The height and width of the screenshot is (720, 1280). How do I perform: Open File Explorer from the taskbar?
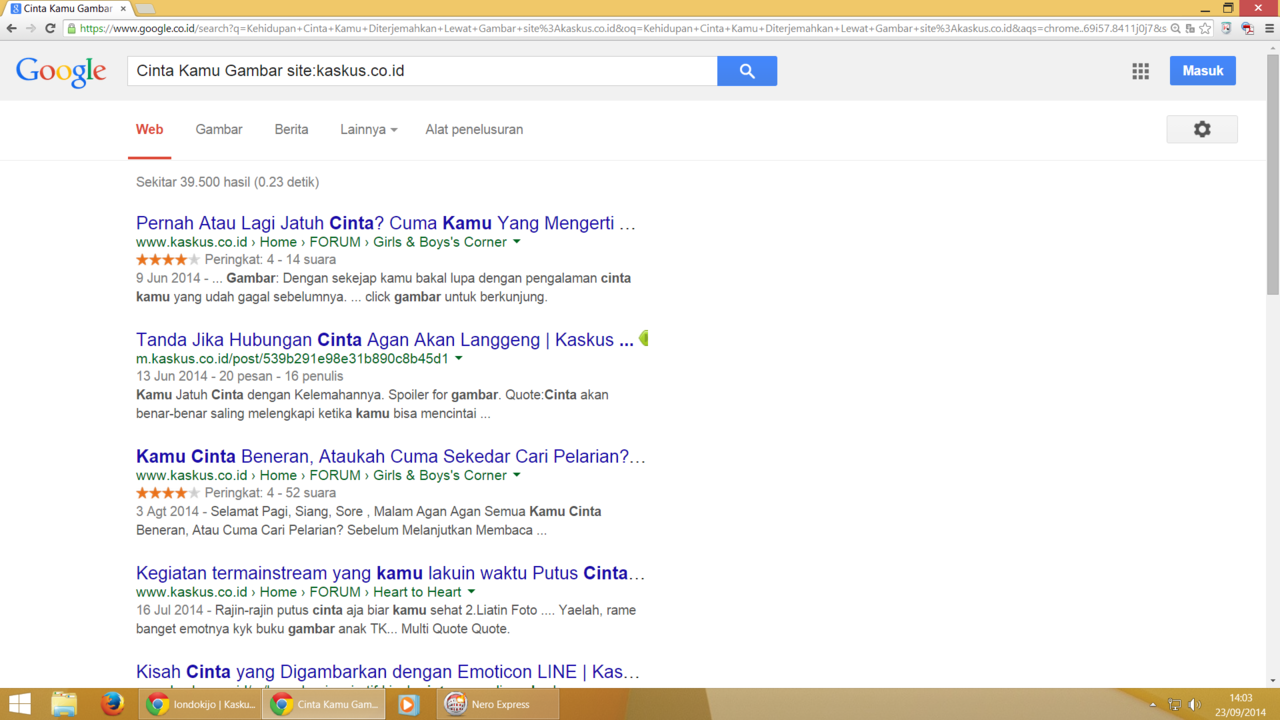[x=64, y=704]
